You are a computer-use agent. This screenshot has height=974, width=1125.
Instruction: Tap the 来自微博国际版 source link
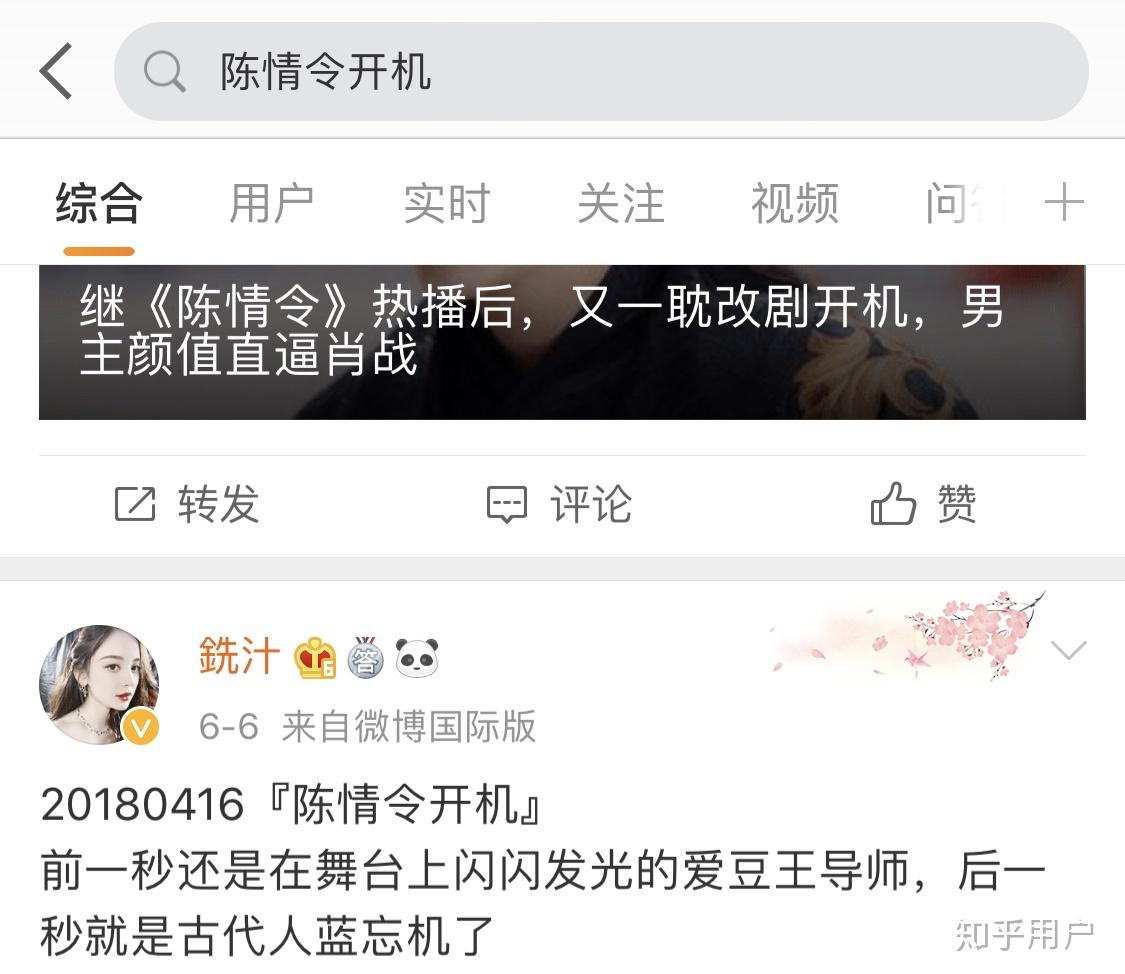click(x=409, y=726)
